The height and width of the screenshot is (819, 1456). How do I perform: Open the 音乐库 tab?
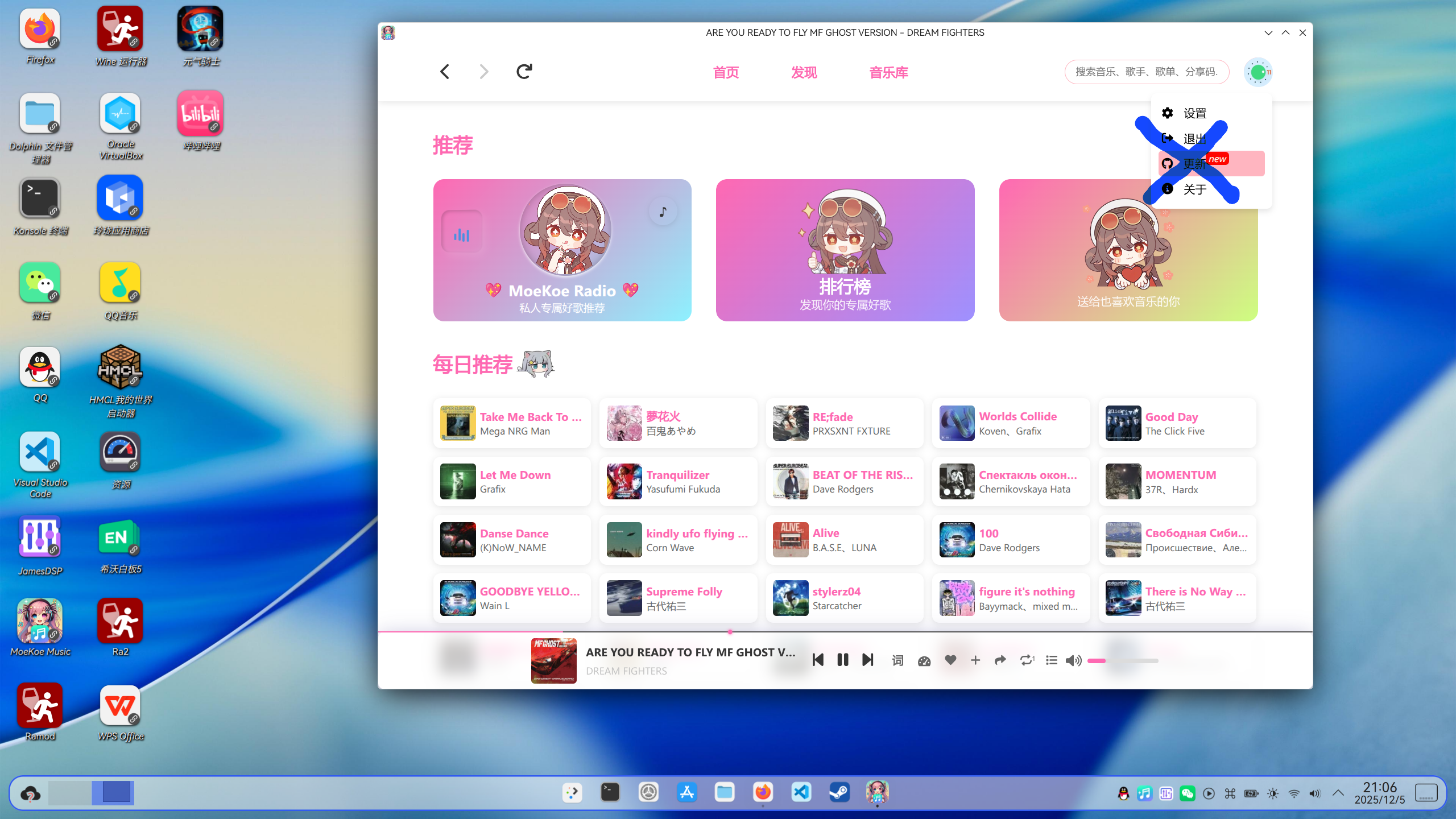click(888, 72)
